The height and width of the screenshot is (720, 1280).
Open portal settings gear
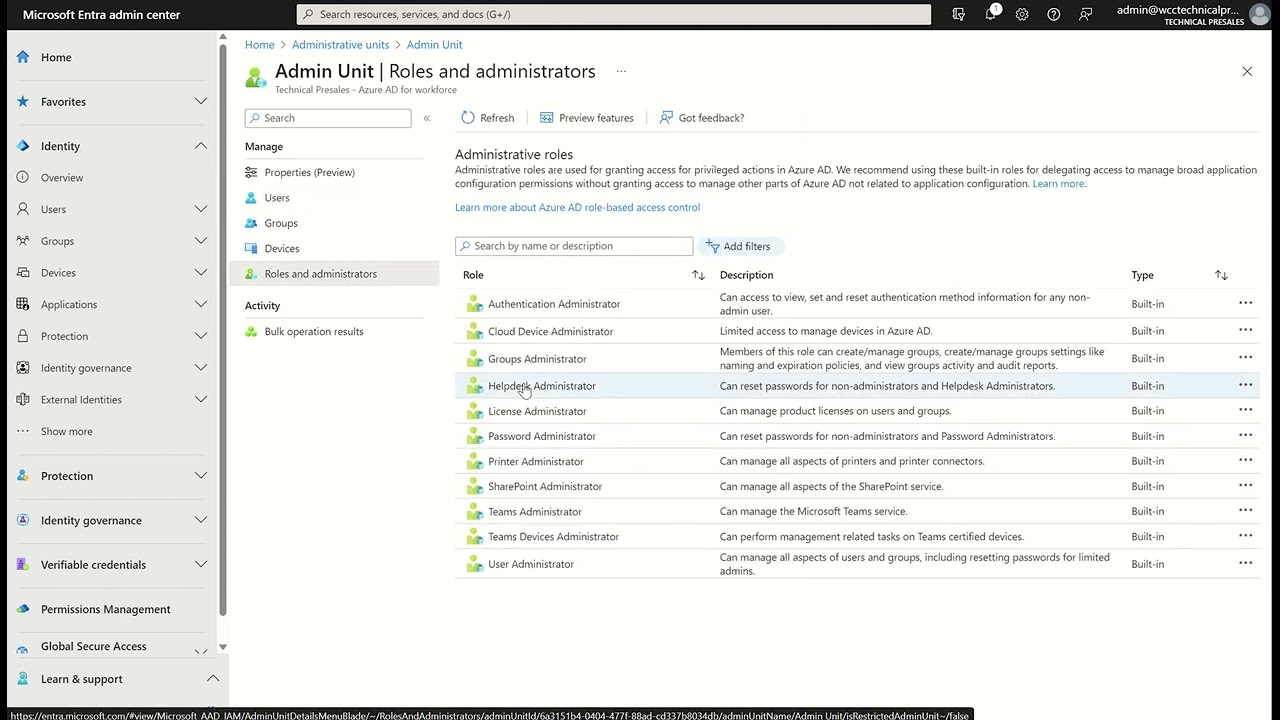click(x=1022, y=14)
